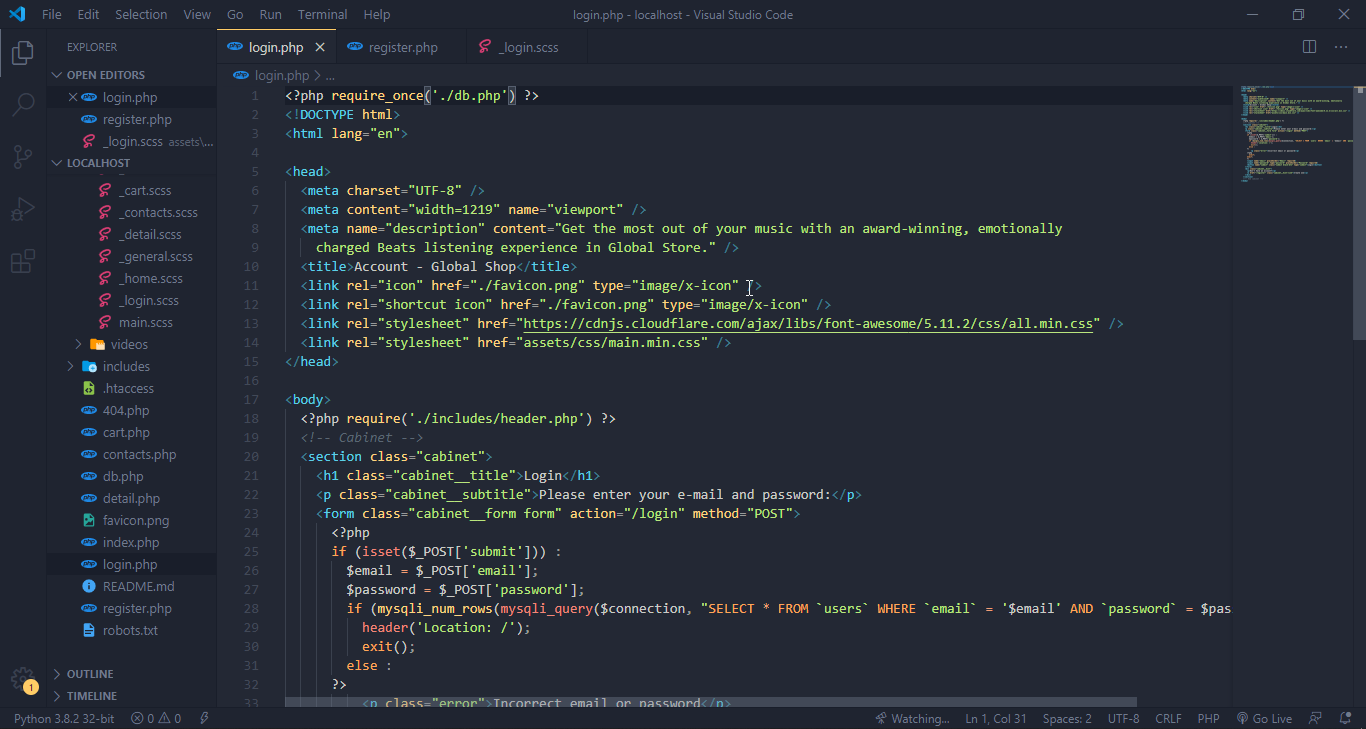Viewport: 1366px width, 729px height.
Task: Change the CRLF line ending setting
Action: tap(1168, 718)
